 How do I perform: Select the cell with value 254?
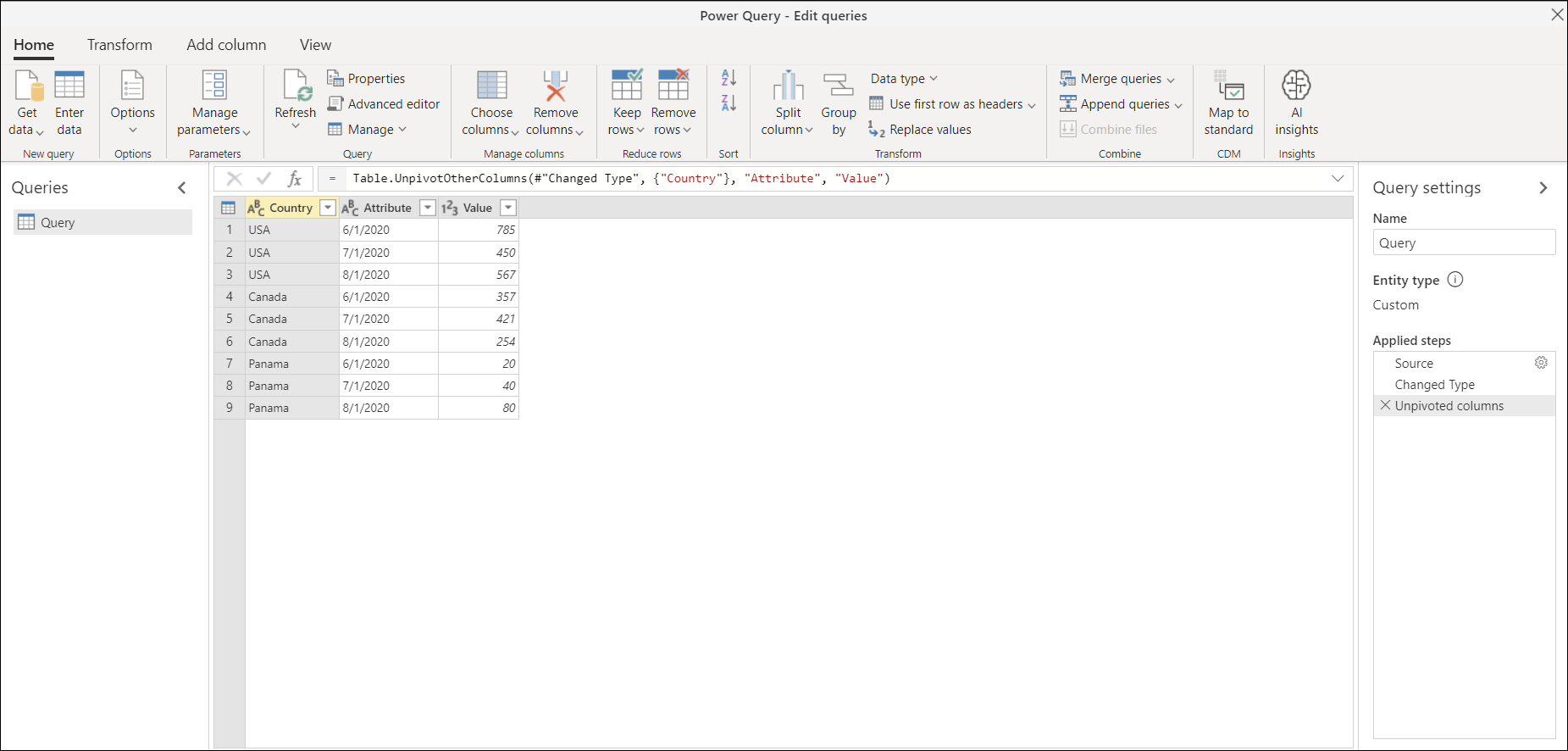479,341
